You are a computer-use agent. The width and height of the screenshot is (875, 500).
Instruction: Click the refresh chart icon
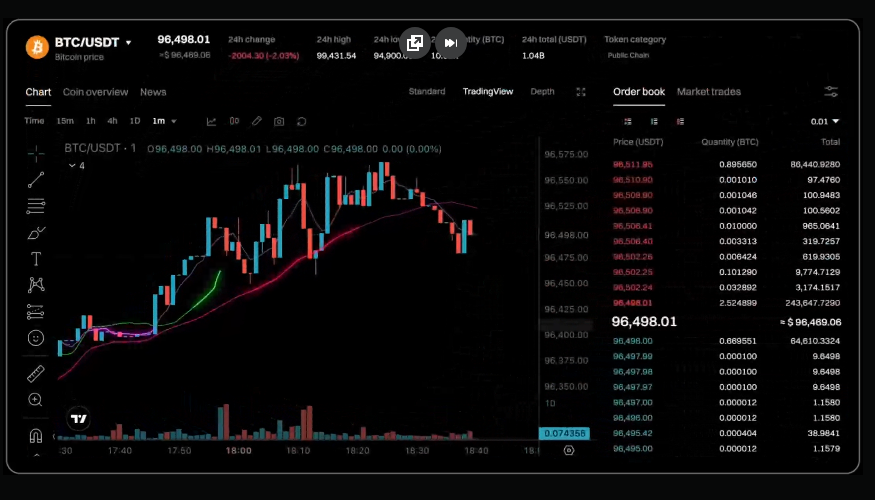point(301,121)
